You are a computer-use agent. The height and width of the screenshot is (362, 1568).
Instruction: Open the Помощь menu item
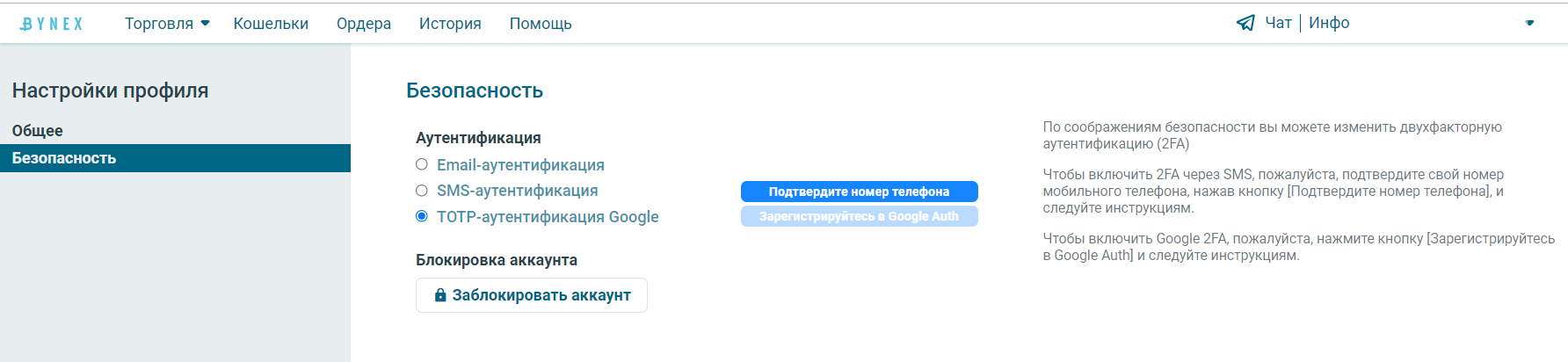(541, 24)
